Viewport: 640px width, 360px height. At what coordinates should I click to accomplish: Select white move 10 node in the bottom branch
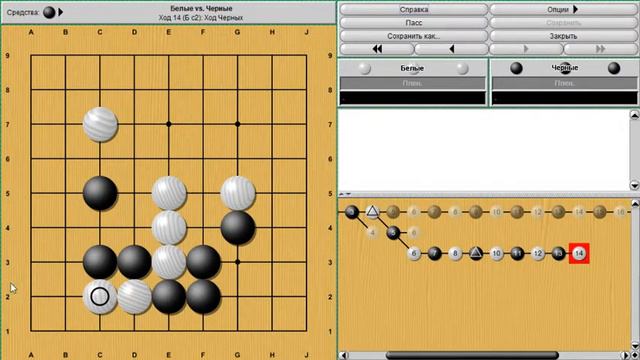(496, 253)
